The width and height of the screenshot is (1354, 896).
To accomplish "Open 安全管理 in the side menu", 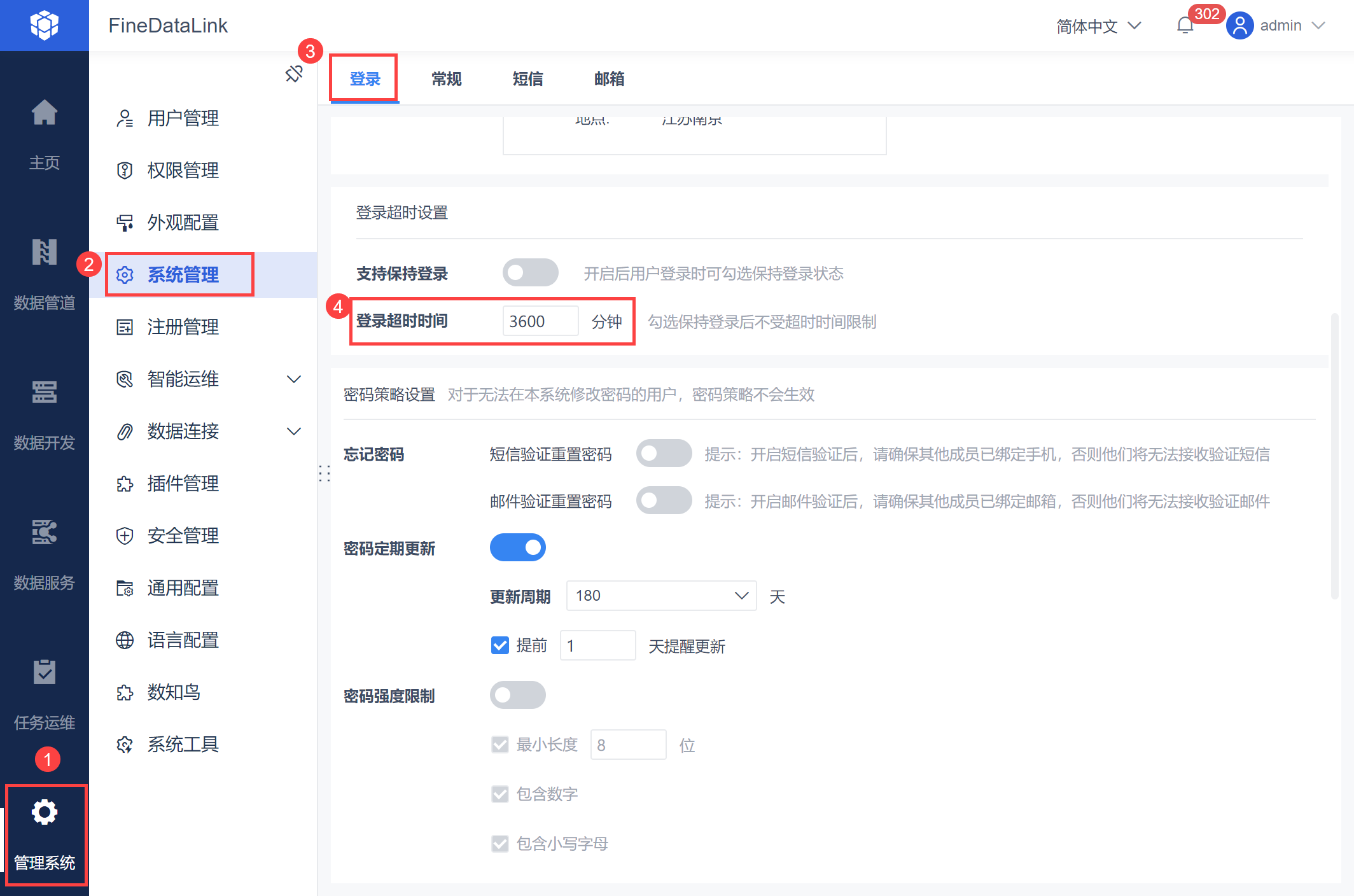I will [x=183, y=536].
